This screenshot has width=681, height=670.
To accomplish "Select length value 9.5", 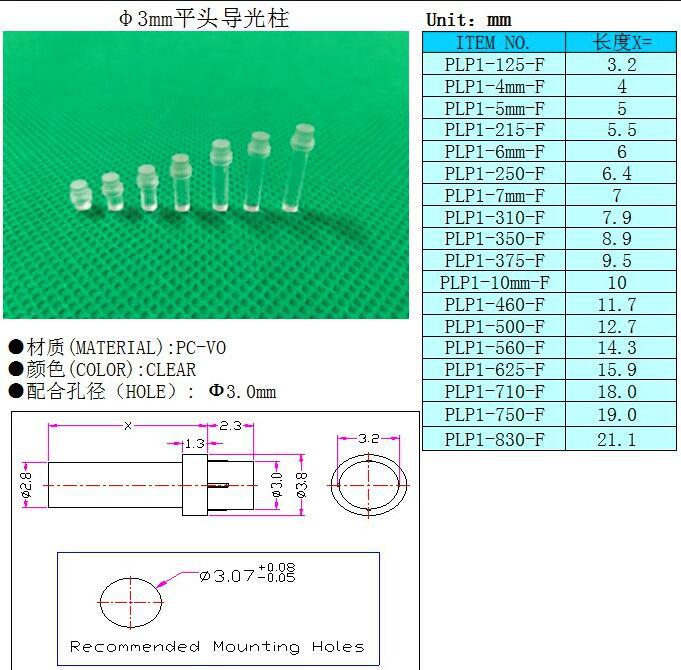I will 617,261.
